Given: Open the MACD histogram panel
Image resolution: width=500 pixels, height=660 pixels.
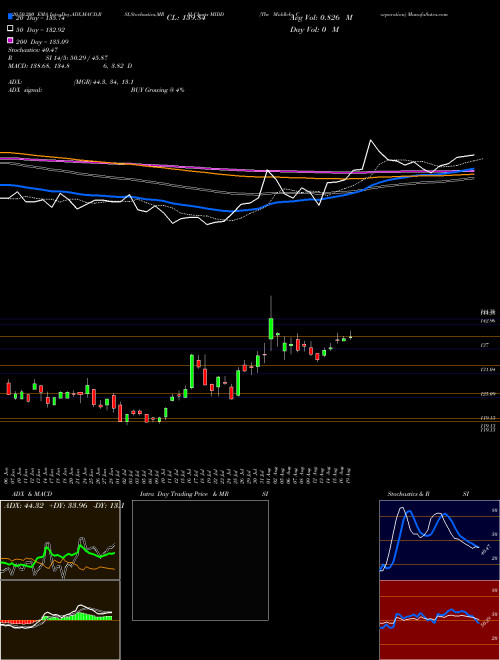Looking at the screenshot, I should [60, 620].
